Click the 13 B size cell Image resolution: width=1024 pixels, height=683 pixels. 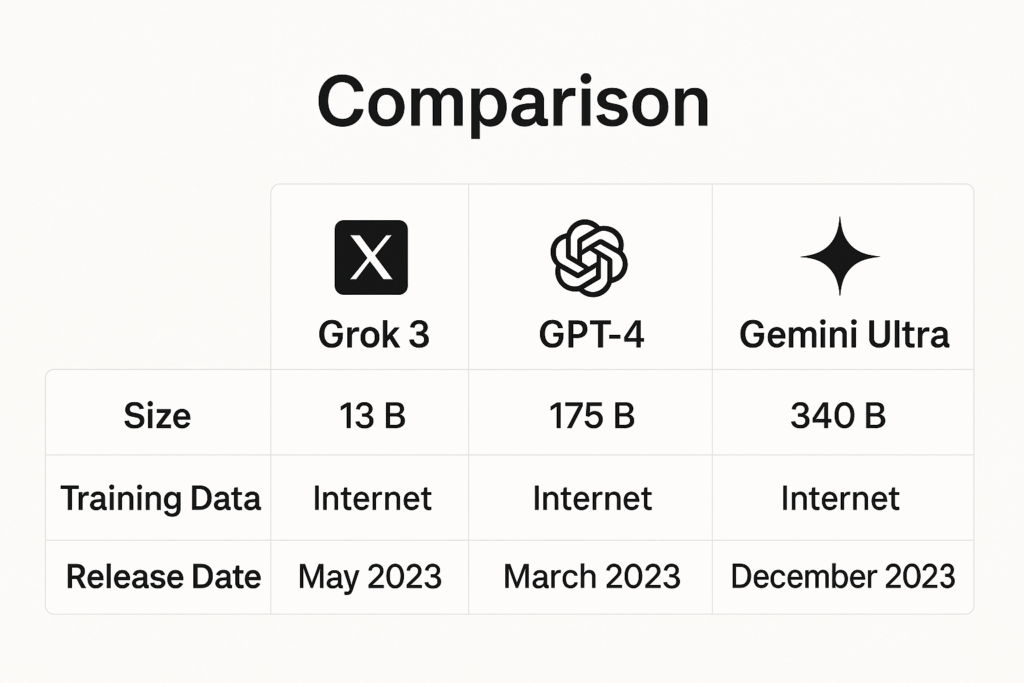[371, 416]
